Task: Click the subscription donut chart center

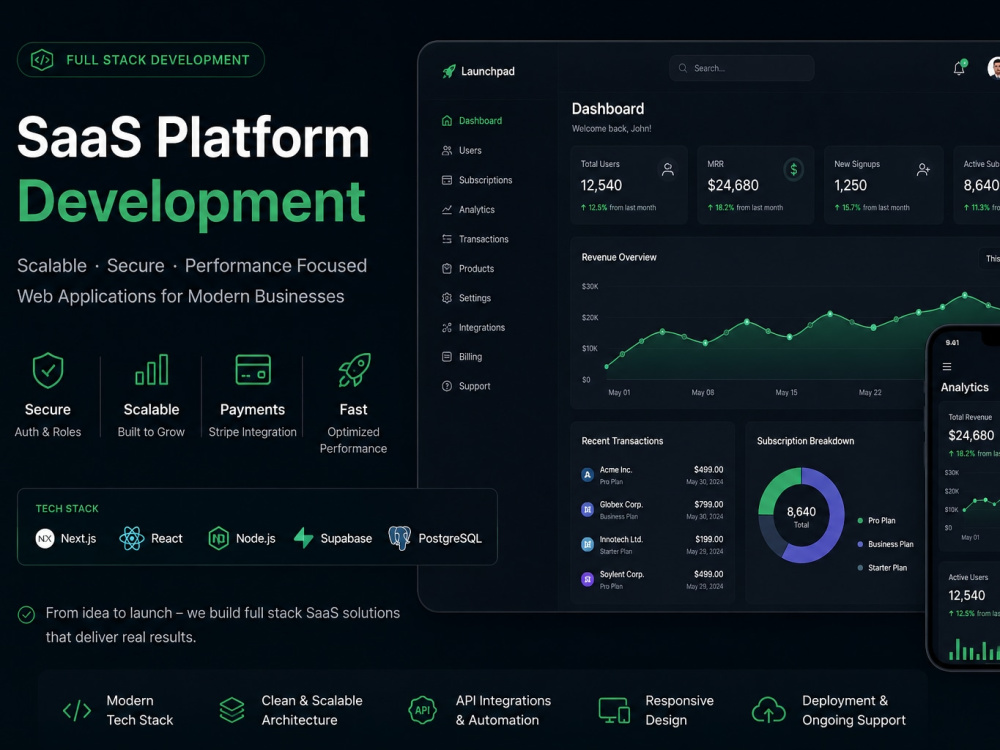Action: (801, 515)
